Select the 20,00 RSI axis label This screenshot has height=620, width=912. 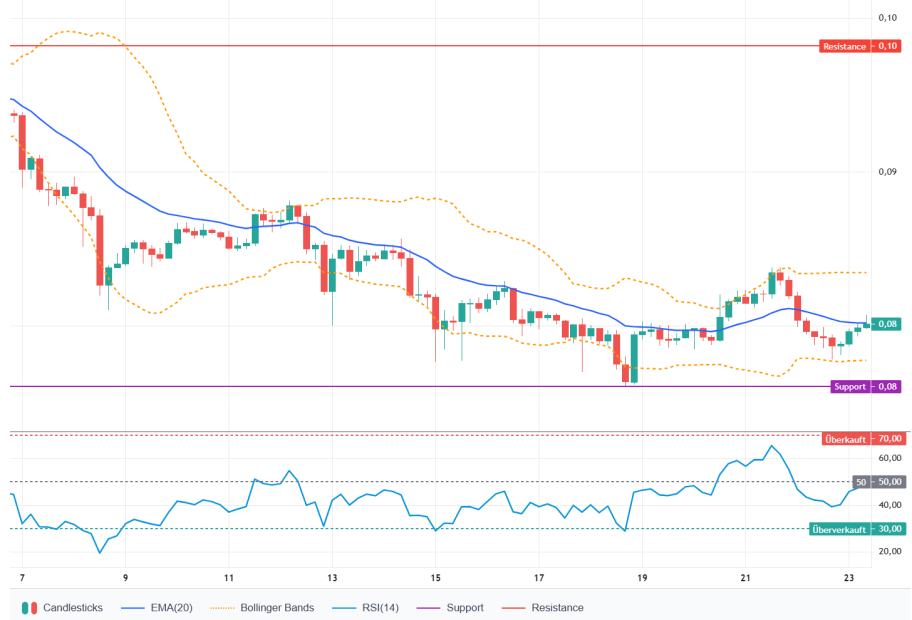click(x=890, y=551)
